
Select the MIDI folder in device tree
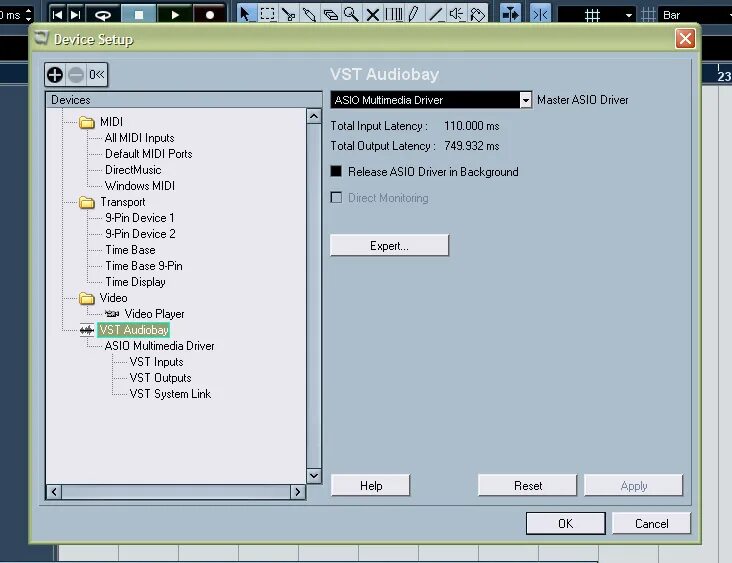[x=111, y=122]
